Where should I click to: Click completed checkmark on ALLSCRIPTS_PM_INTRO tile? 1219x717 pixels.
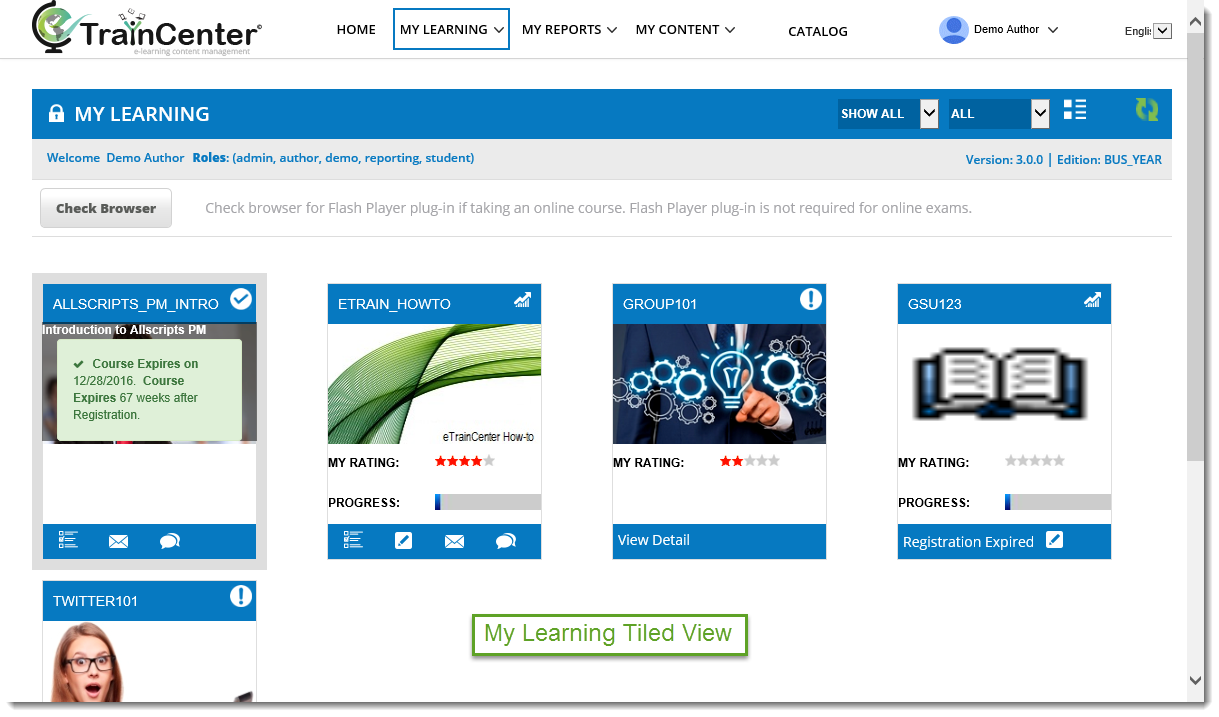(240, 299)
